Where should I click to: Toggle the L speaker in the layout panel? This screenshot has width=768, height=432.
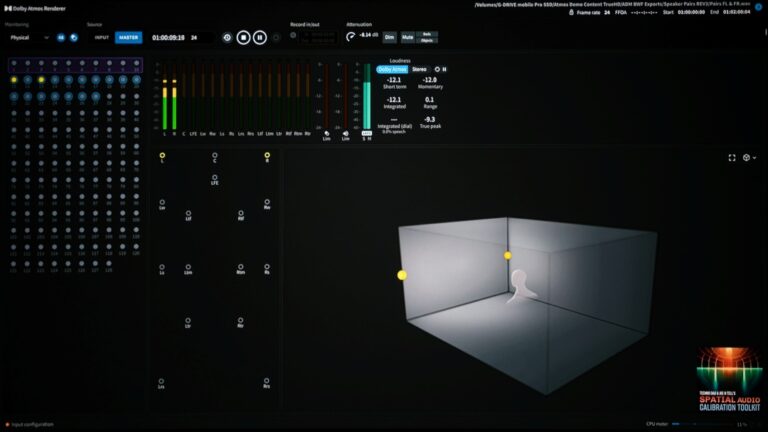point(162,157)
